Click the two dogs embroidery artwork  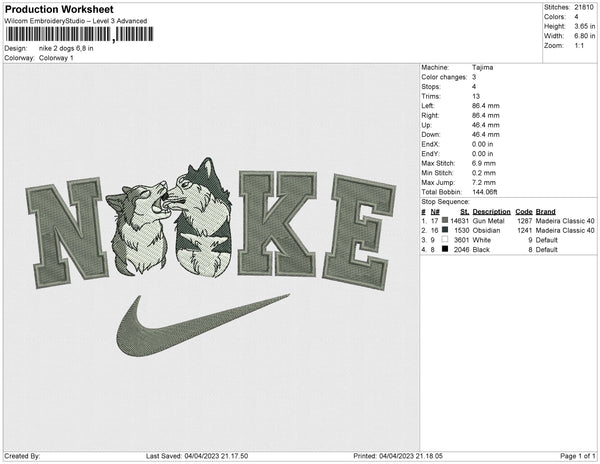pyautogui.click(x=168, y=217)
